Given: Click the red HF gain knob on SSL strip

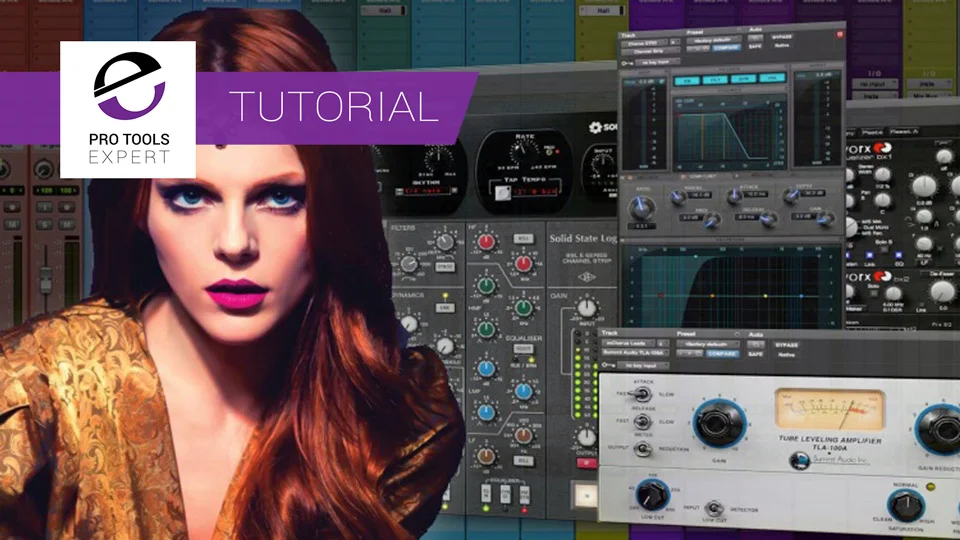Looking at the screenshot, I should (486, 242).
